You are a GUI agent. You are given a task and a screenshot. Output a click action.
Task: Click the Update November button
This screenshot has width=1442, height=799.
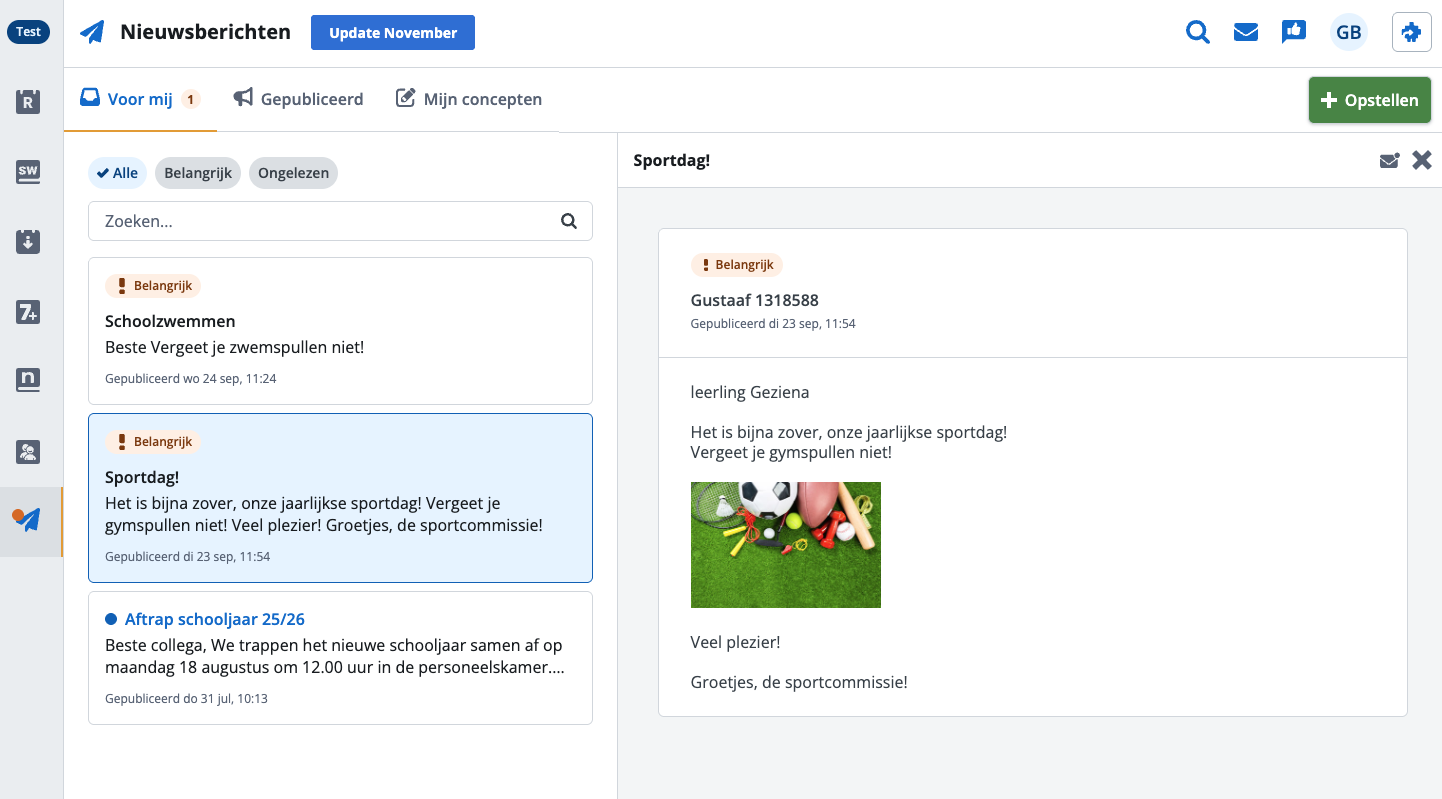pos(393,33)
